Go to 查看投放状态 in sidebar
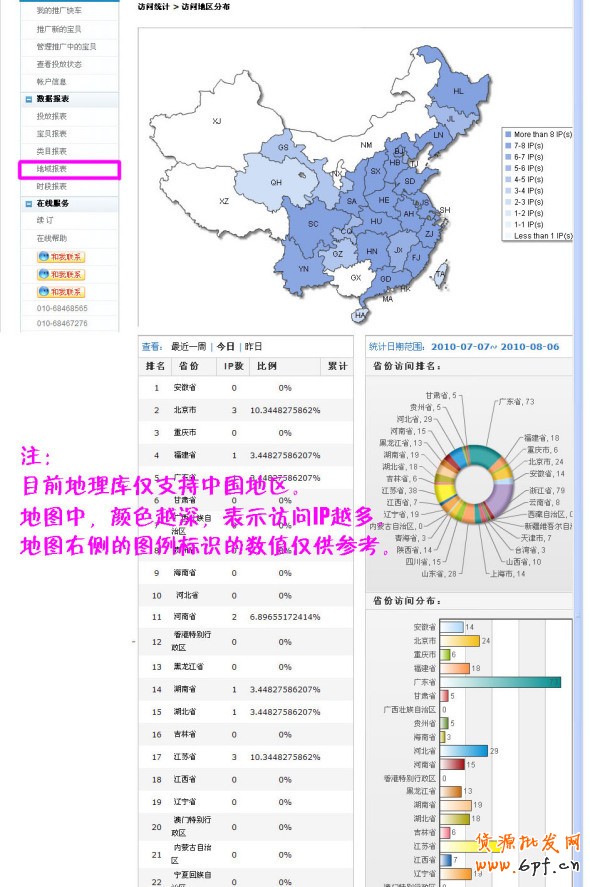590x887 pixels. pyautogui.click(x=59, y=64)
